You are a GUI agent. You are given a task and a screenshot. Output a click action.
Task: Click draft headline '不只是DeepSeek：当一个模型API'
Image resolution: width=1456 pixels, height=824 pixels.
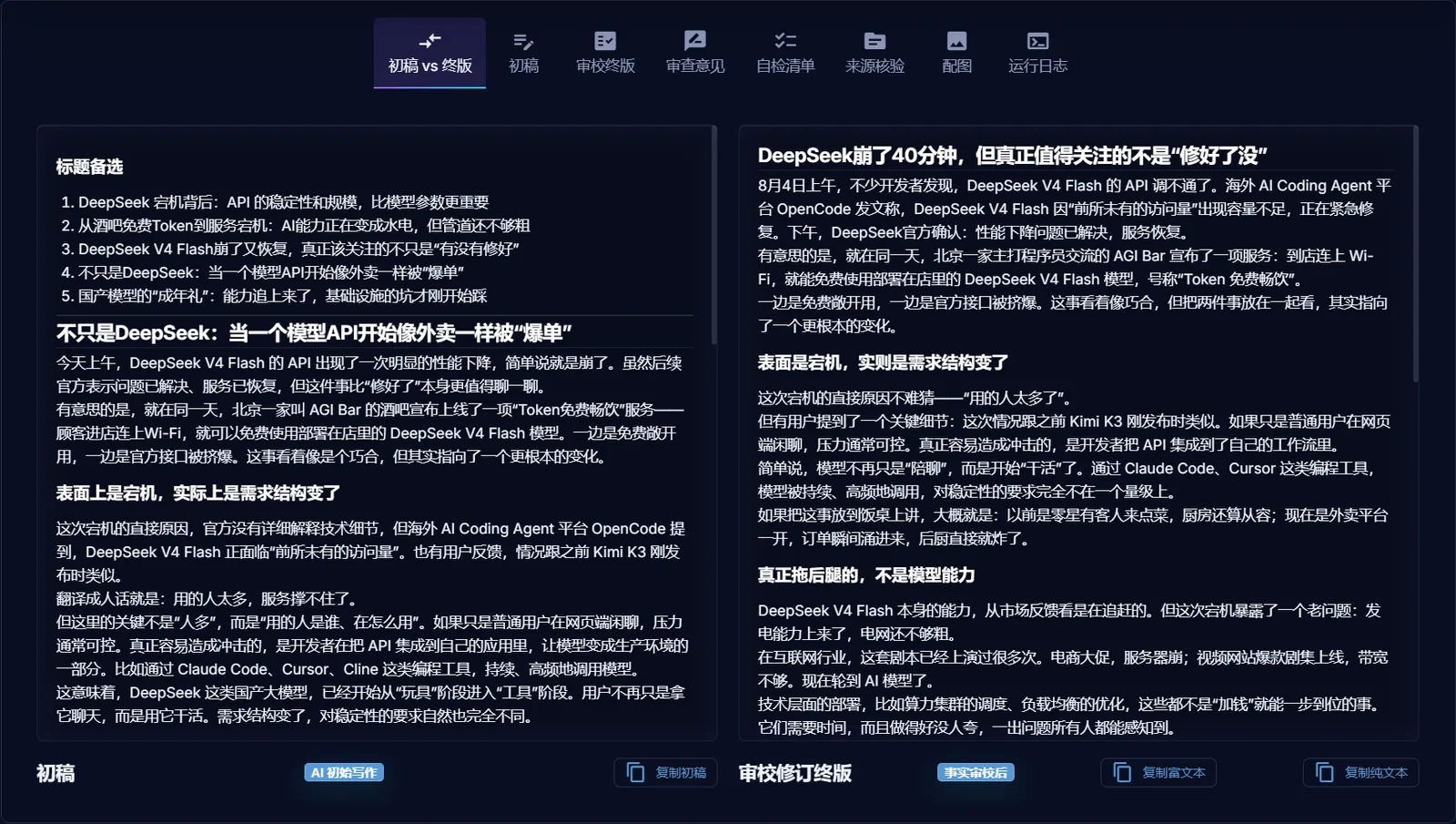pos(314,333)
